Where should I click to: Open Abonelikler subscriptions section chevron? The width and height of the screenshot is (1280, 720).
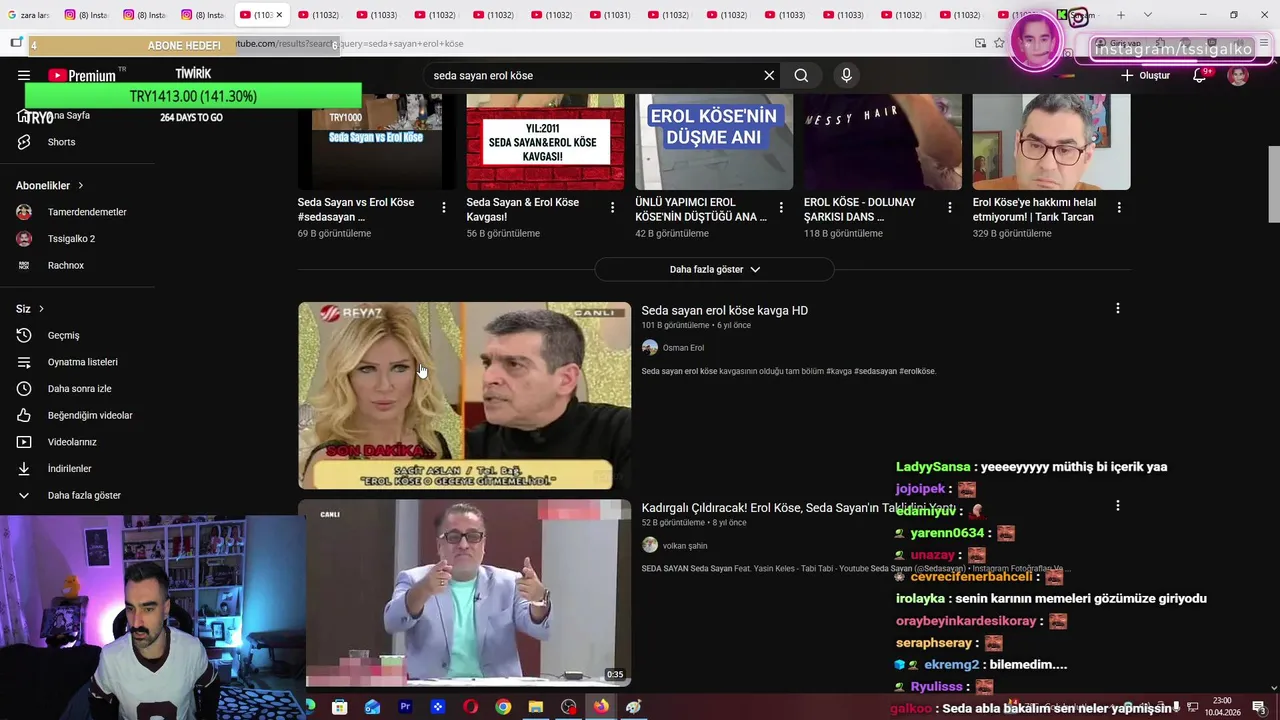[x=81, y=186]
